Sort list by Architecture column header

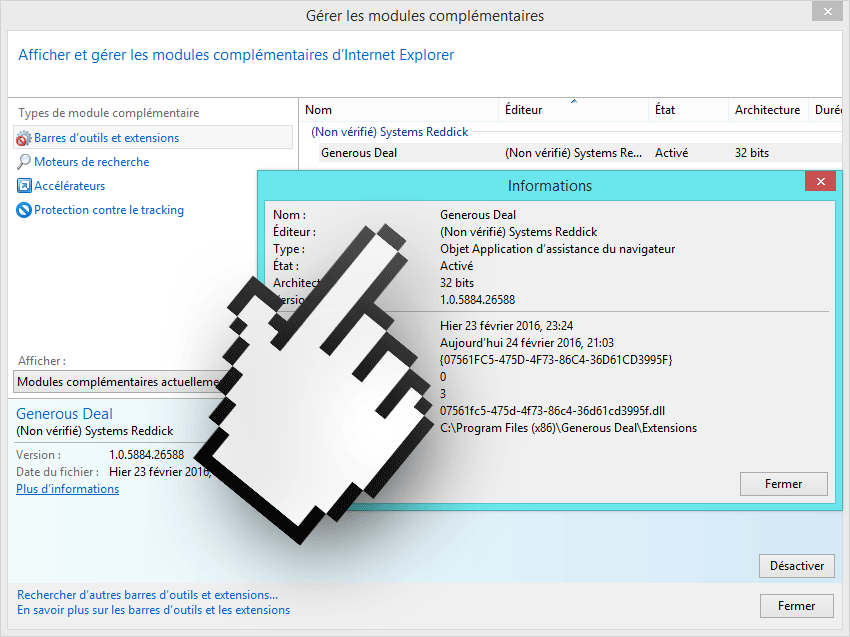[x=768, y=110]
